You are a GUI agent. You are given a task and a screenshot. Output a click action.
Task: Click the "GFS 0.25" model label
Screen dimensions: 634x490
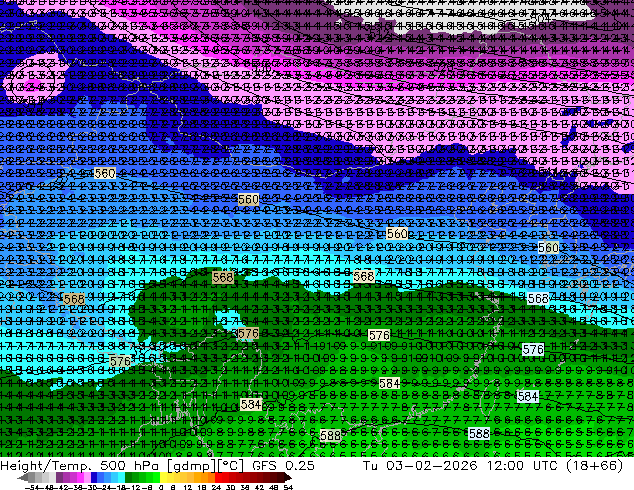pyautogui.click(x=283, y=465)
